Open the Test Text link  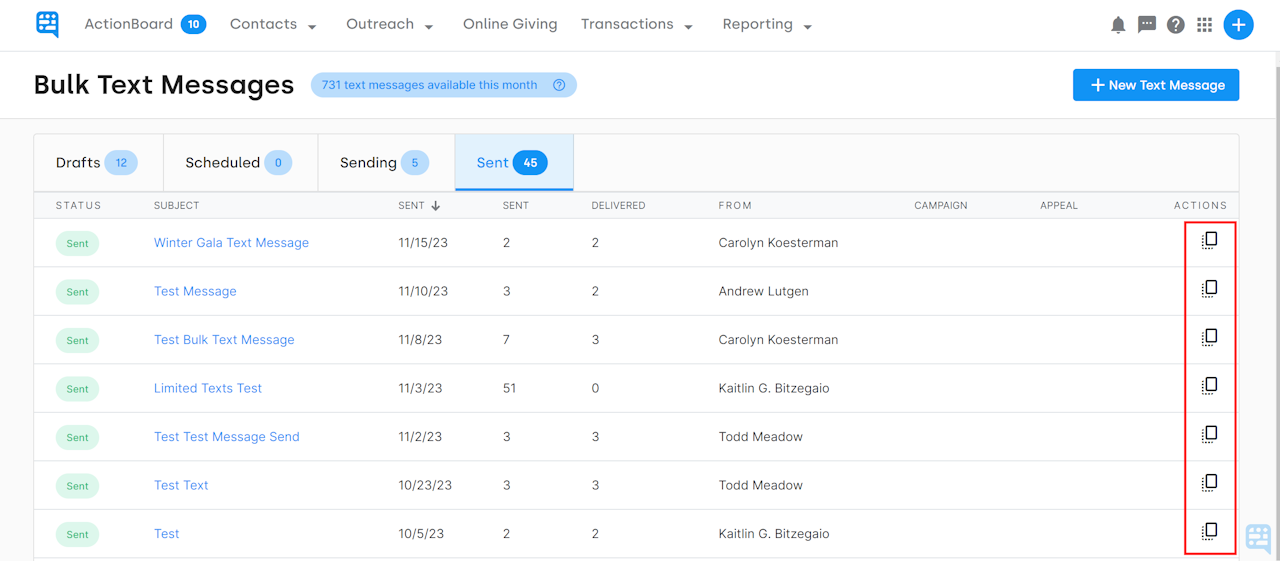(181, 485)
